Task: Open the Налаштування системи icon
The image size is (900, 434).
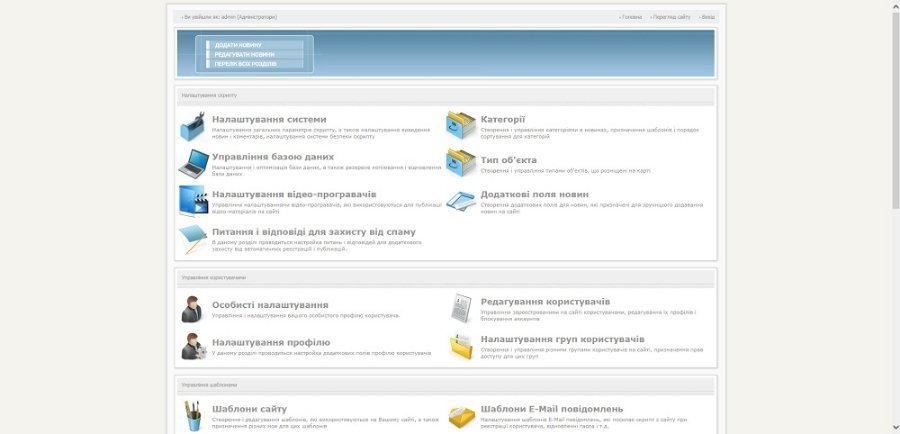Action: coord(193,126)
